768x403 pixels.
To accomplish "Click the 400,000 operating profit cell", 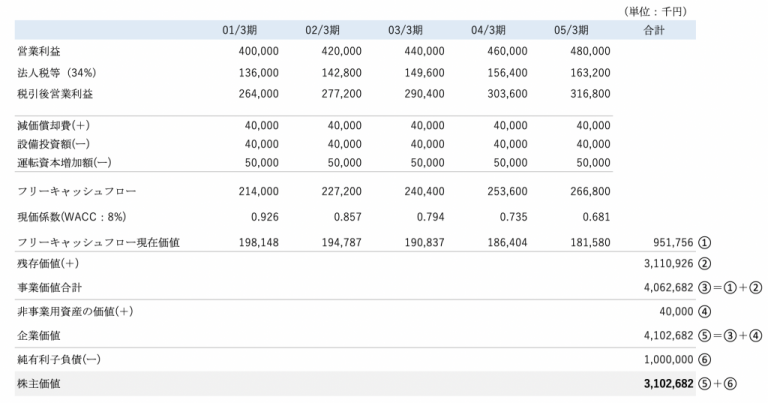I will coord(259,51).
